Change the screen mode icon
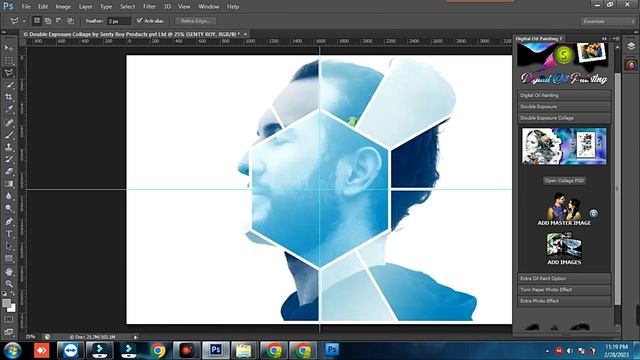640x360 pixels. pos(9,332)
